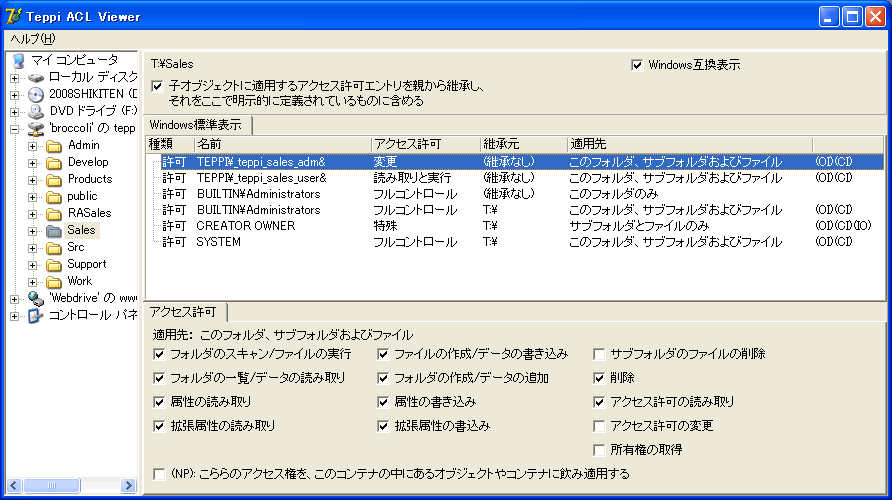This screenshot has height=500, width=892.
Task: Click the Src folder icon
Action: coord(54,248)
